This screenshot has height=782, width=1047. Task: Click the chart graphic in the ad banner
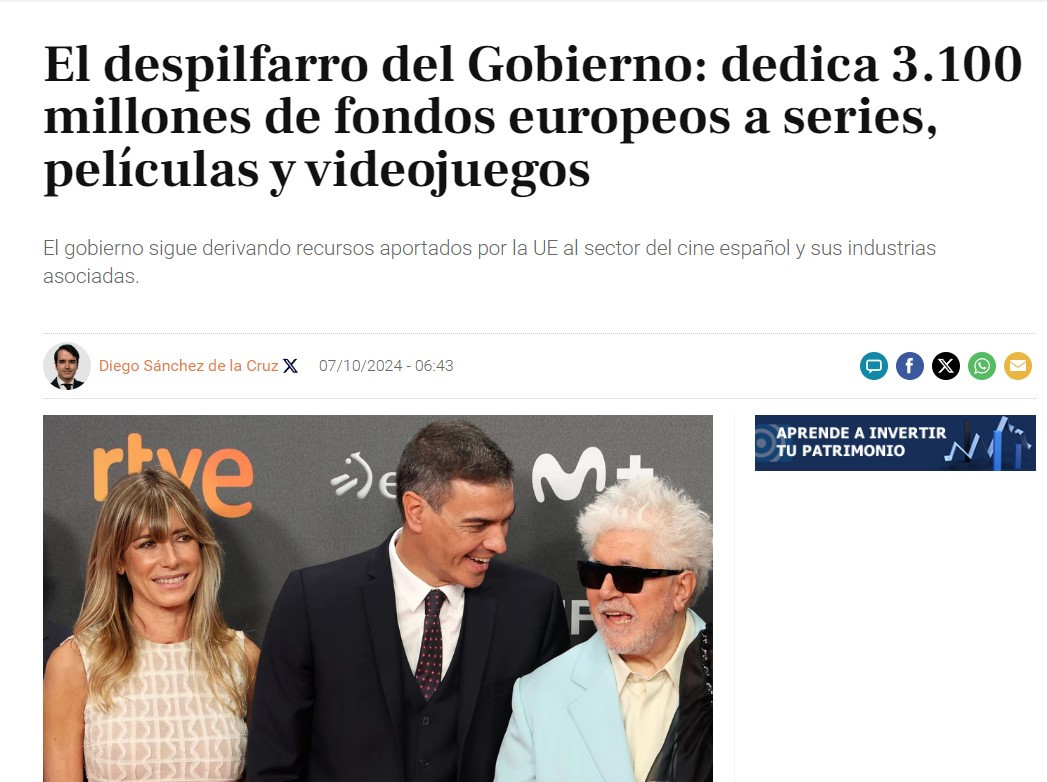(x=989, y=443)
